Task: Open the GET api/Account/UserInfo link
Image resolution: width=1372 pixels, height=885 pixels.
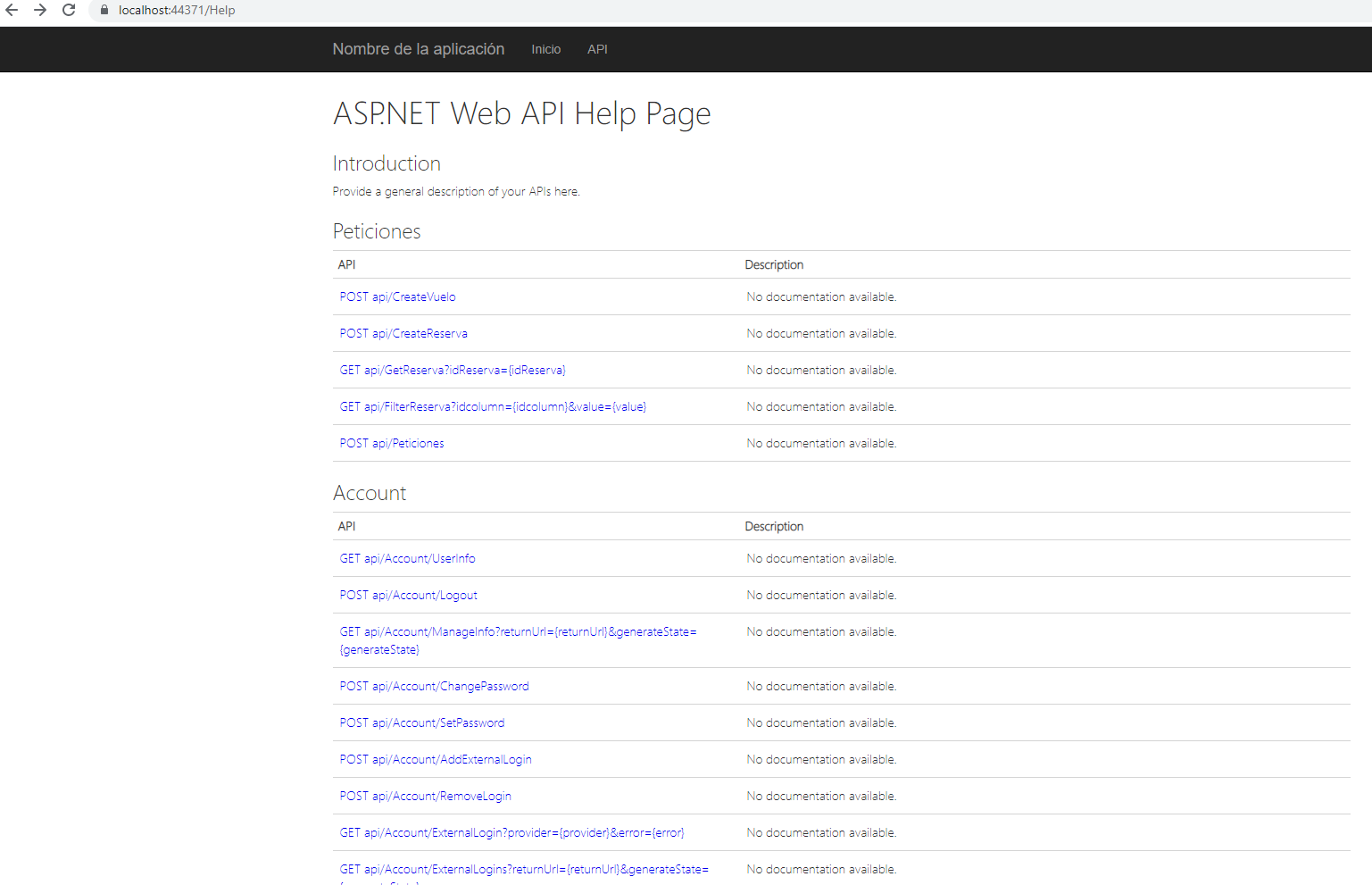Action: 407,558
